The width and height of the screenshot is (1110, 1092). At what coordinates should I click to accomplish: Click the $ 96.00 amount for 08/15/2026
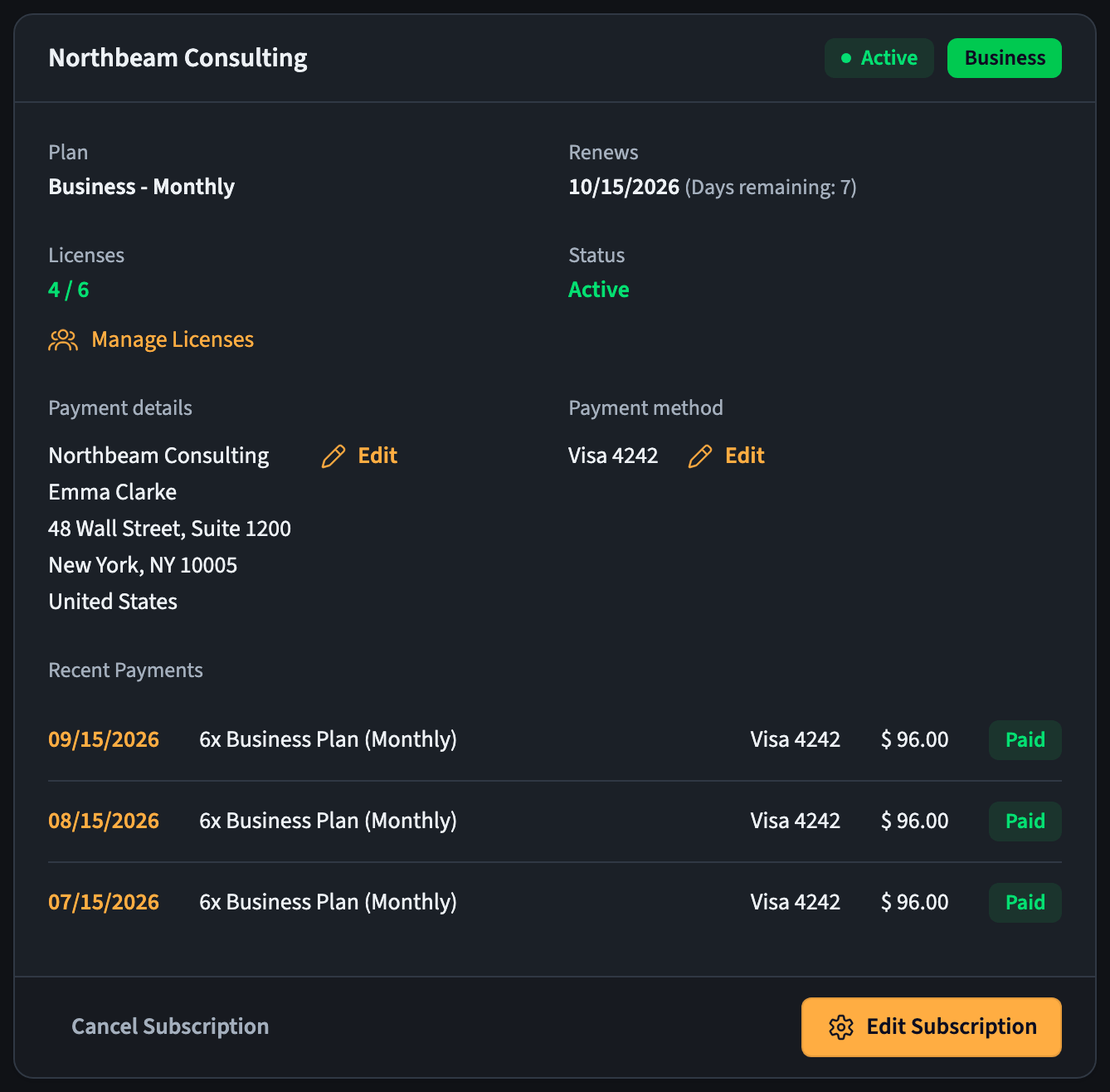[x=914, y=821]
